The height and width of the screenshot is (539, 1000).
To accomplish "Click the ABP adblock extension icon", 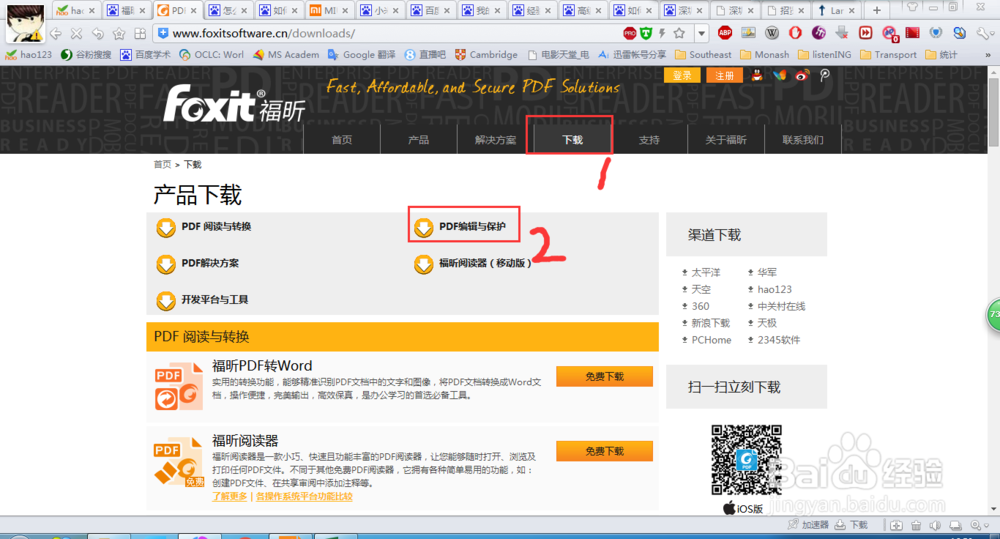I will click(724, 33).
